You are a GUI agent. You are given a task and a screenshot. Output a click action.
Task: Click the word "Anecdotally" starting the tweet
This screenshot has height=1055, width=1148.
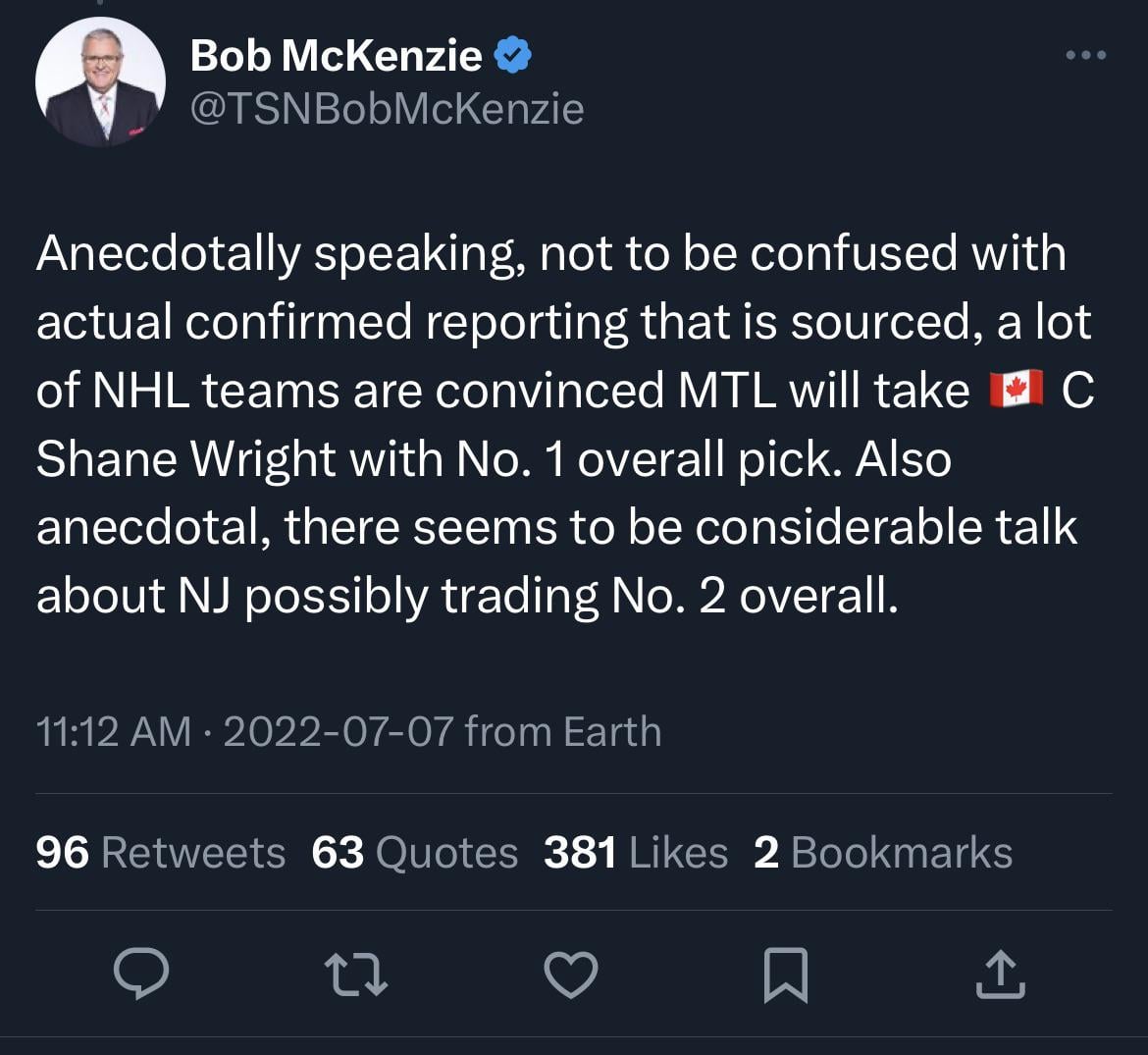tap(169, 254)
